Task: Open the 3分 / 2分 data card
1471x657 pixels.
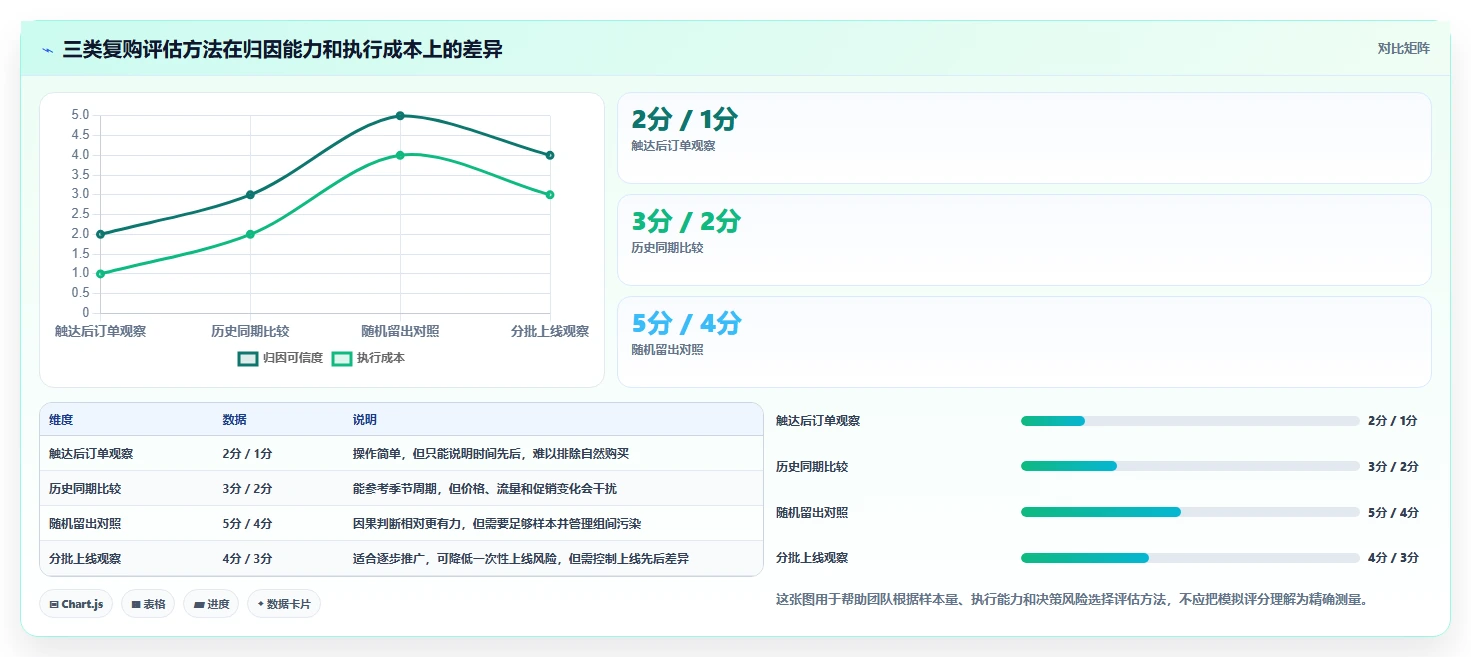Action: click(1024, 240)
